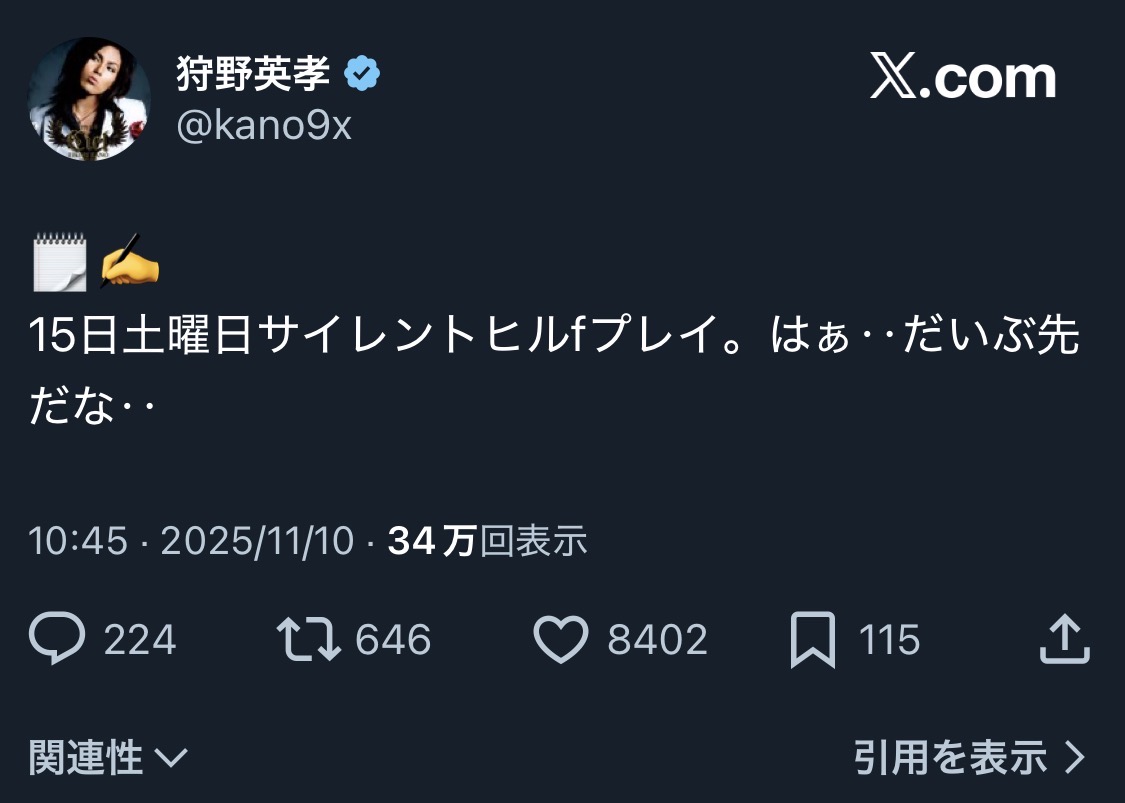Click the 8402 likes count
1125x803 pixels.
(657, 640)
